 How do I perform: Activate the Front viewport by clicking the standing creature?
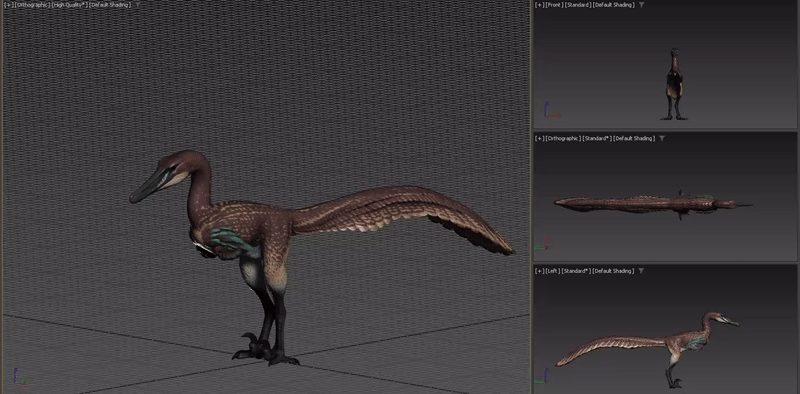tap(674, 84)
